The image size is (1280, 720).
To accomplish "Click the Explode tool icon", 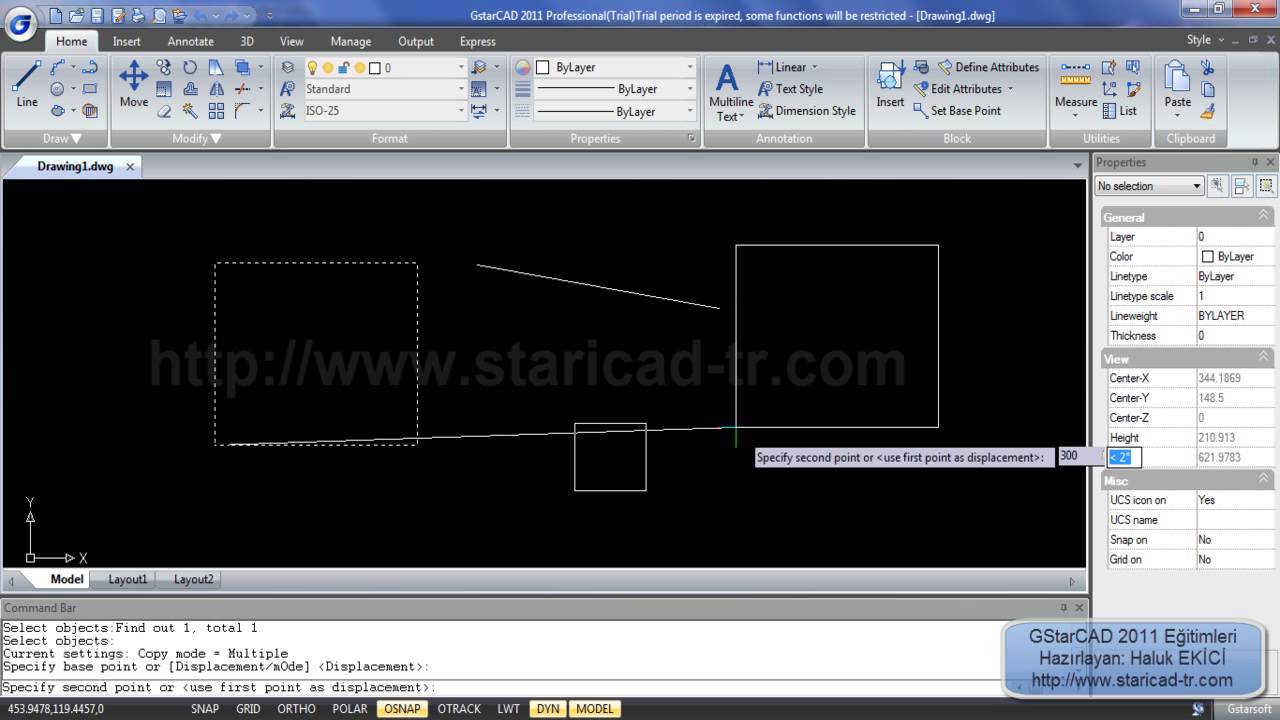I will [x=190, y=111].
